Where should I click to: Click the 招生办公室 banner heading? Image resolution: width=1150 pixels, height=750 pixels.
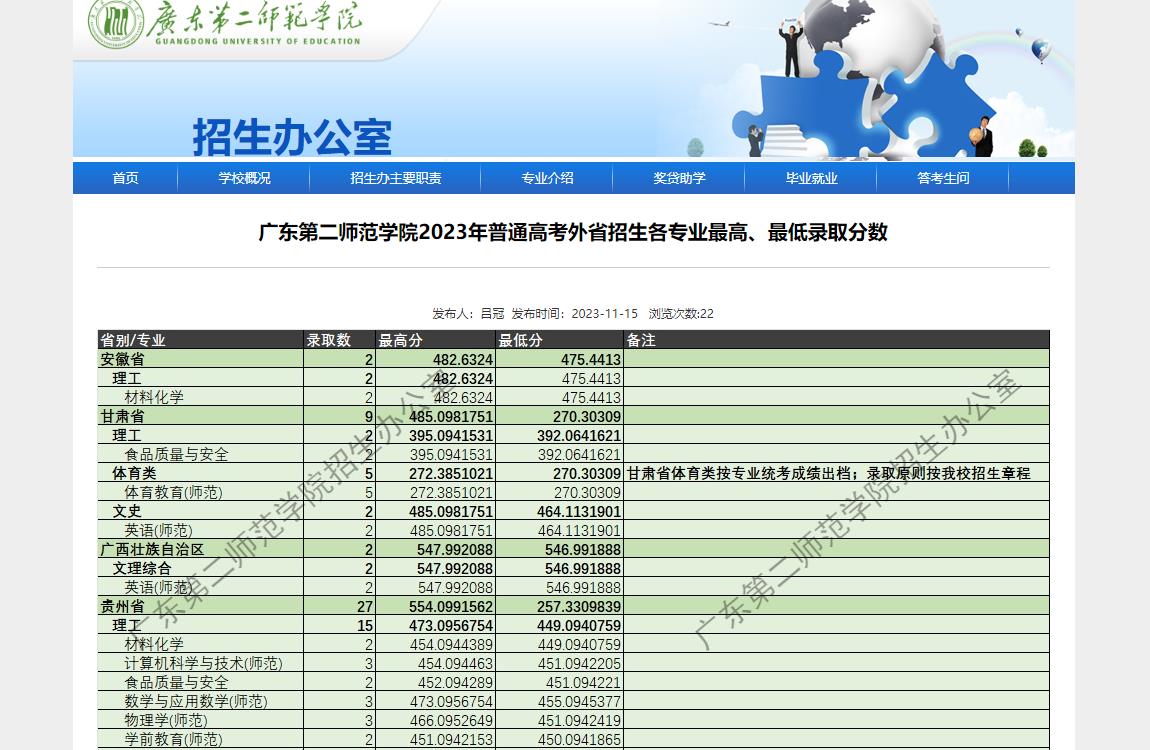coord(292,137)
